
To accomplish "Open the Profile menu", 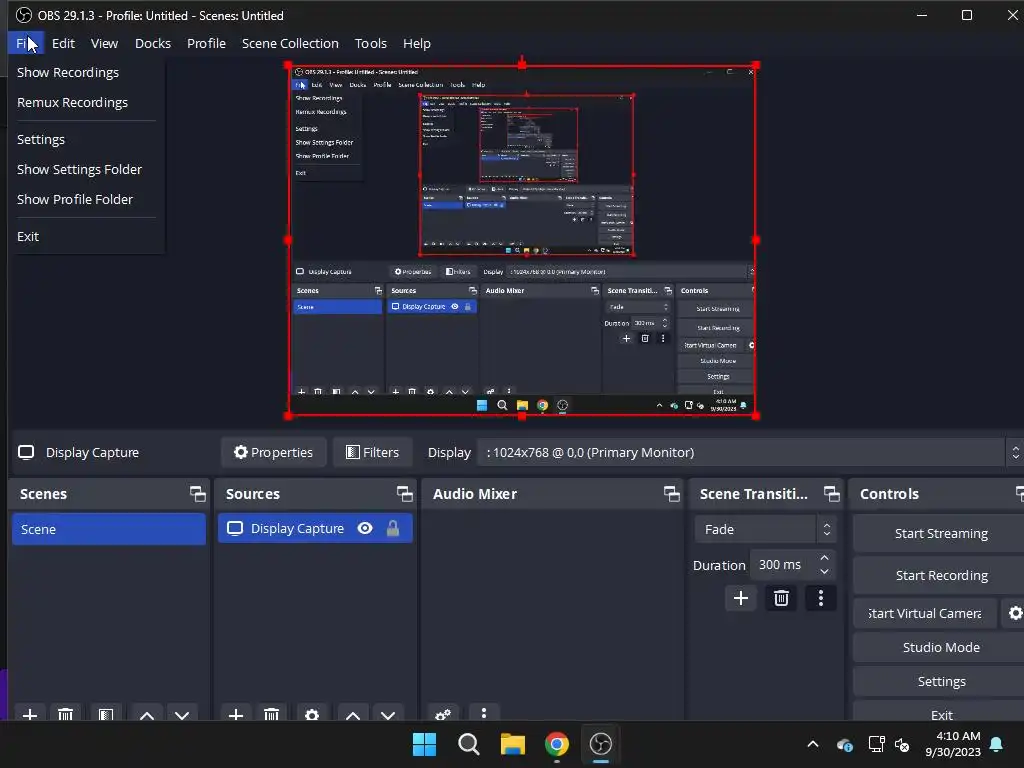I will point(206,43).
